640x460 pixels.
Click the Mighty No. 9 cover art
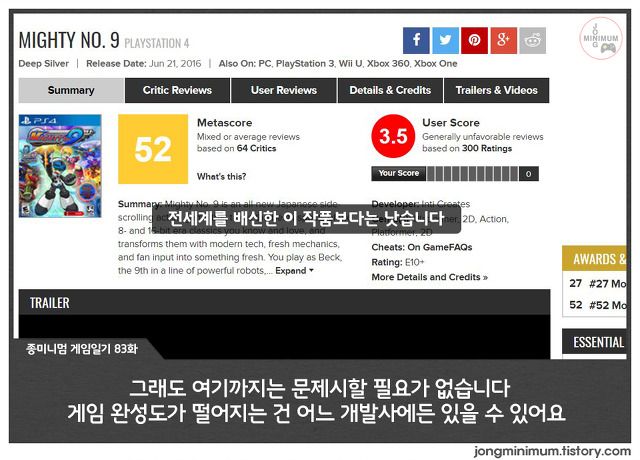(60, 166)
